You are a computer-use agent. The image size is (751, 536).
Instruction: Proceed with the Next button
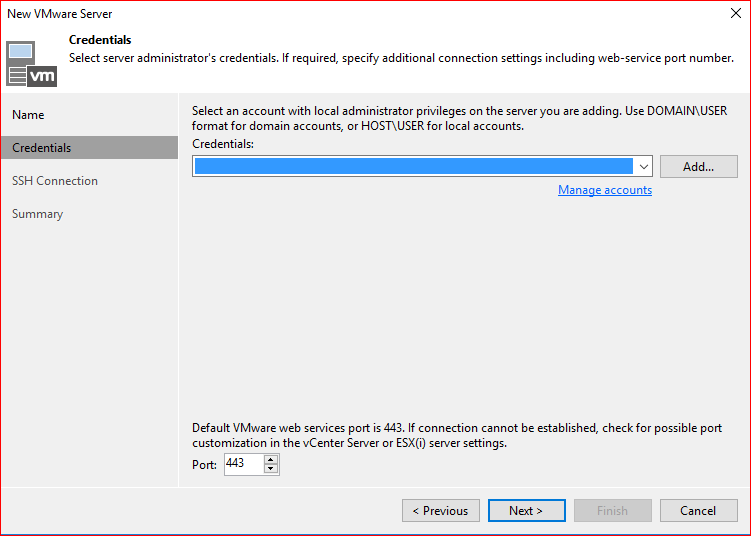(x=526, y=511)
